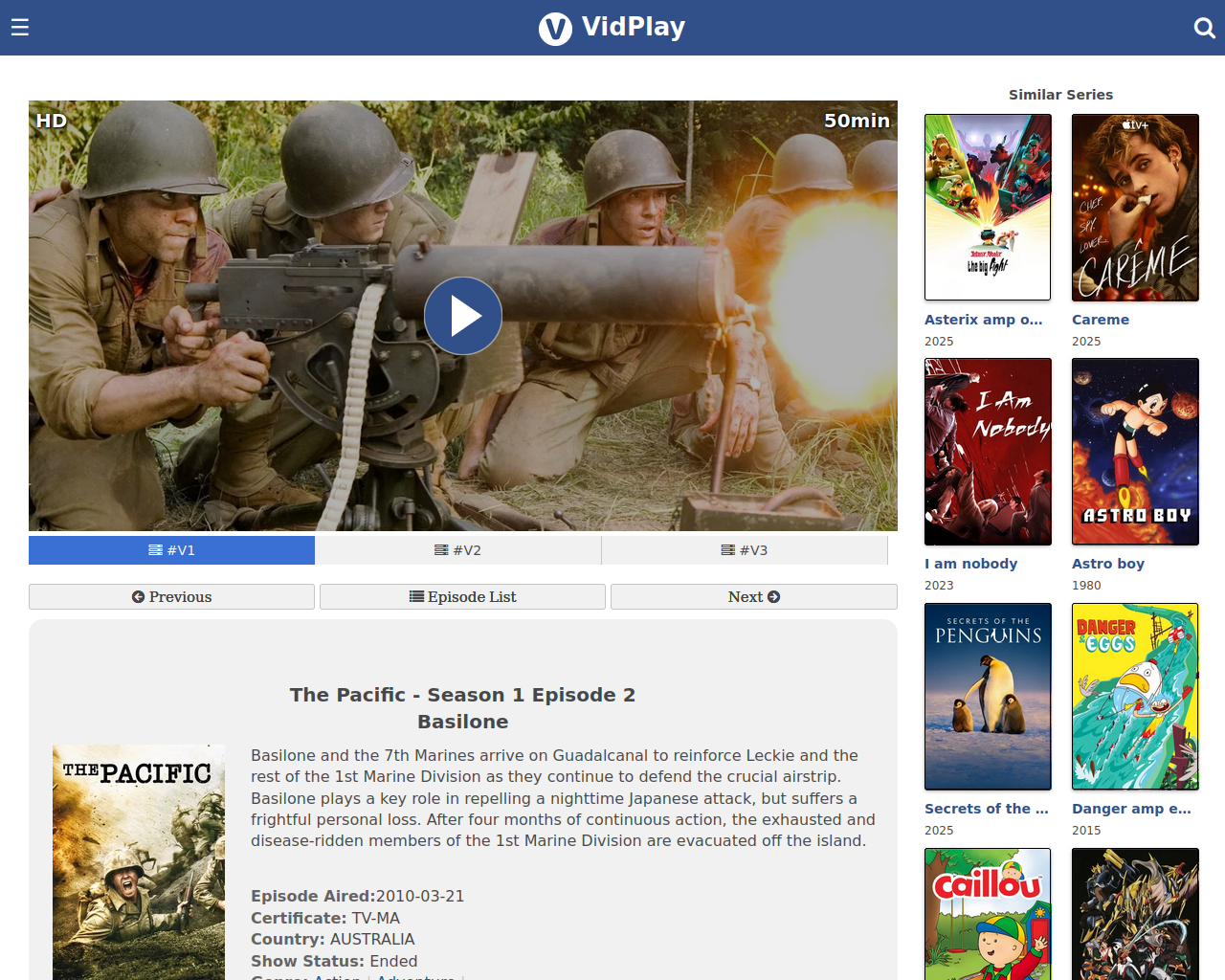Click the 50min duration label
1225x980 pixels.
tap(857, 121)
